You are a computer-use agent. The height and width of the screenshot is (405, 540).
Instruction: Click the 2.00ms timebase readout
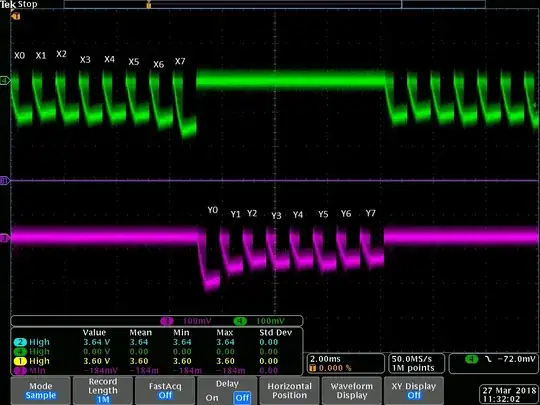pos(325,359)
